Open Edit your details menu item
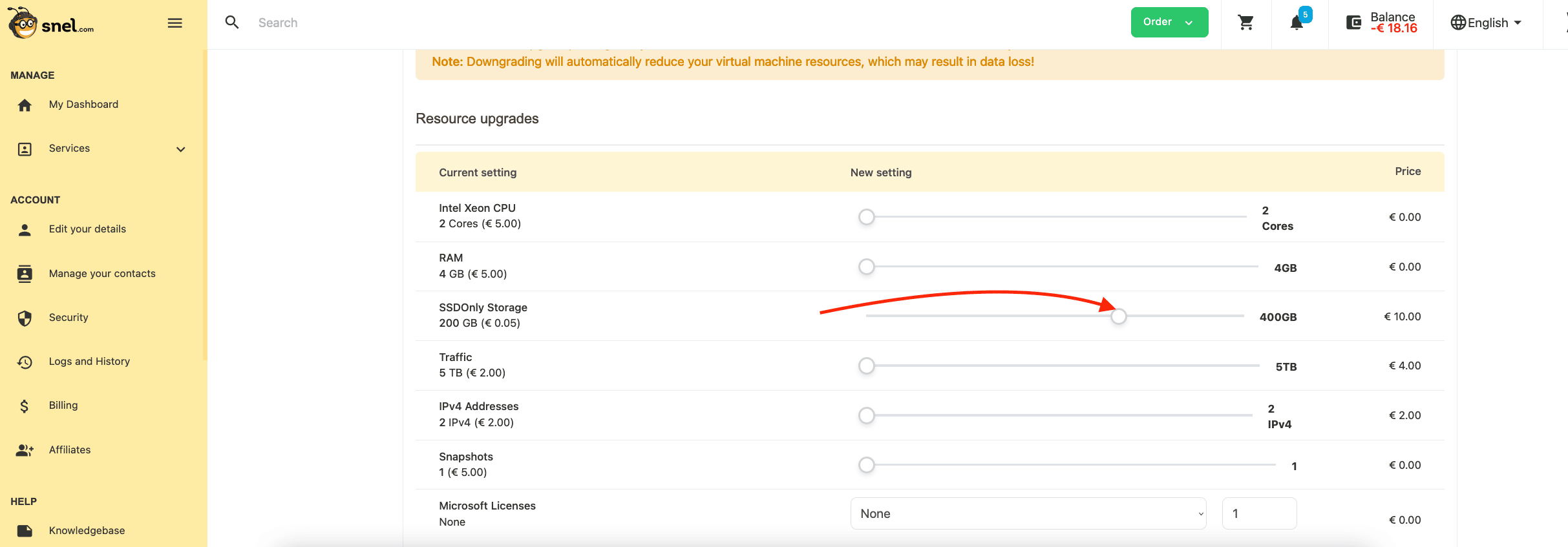Screen dimensions: 1568x547 point(87,229)
